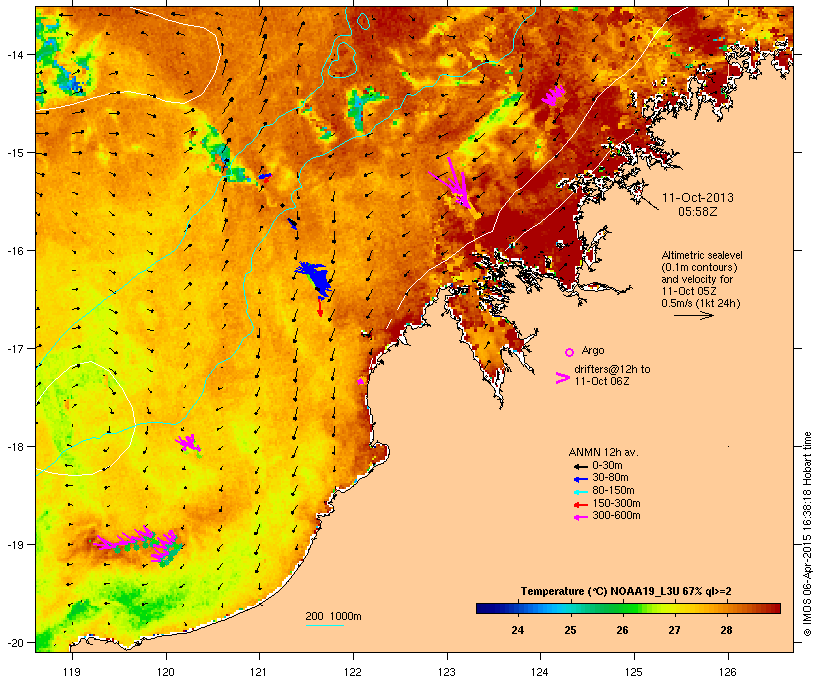Click the white closed sea-level contour near 119E 17.7S
The width and height of the screenshot is (820, 680).
click(x=86, y=418)
